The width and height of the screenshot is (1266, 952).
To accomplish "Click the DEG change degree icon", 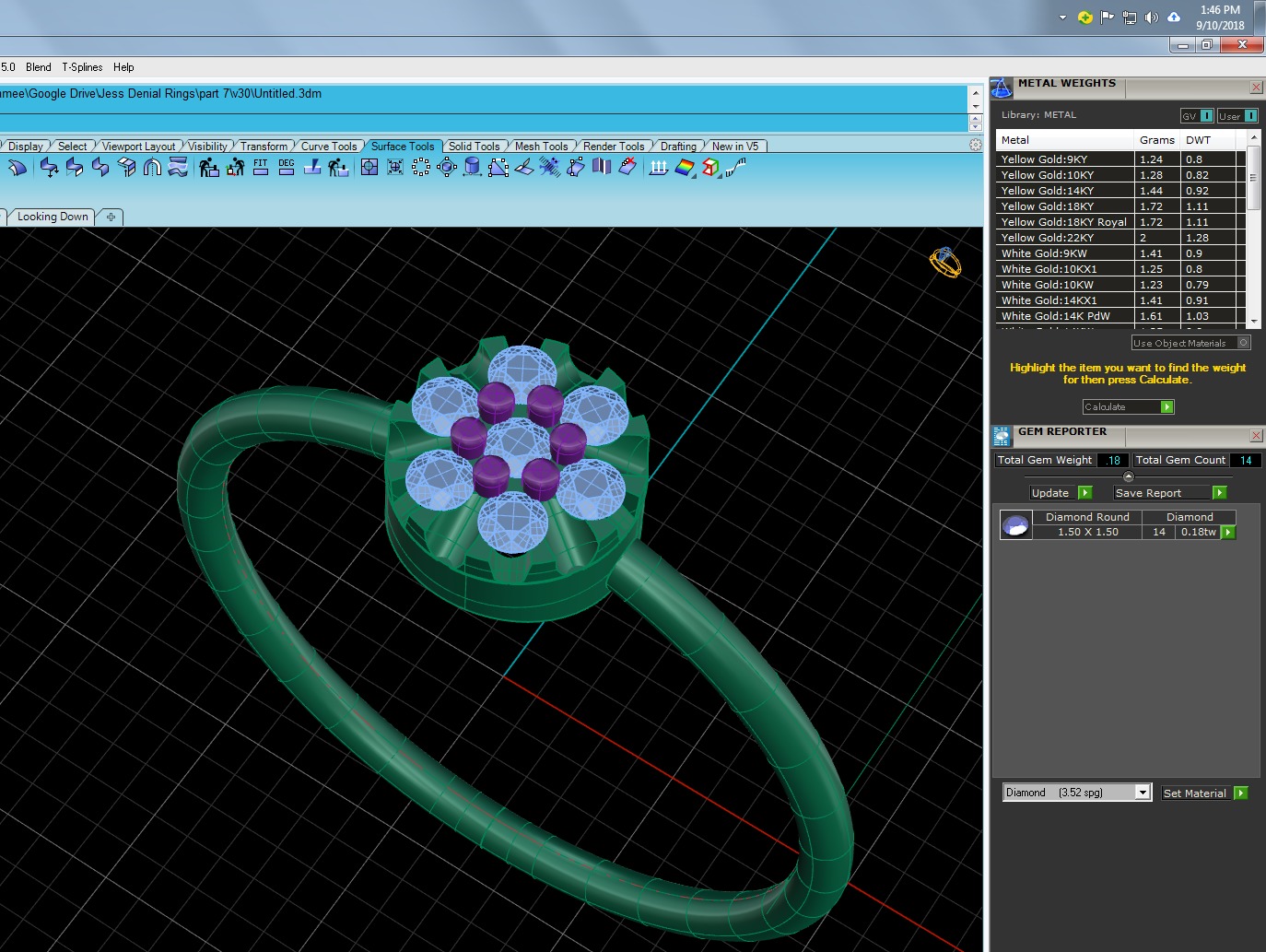I will click(287, 167).
